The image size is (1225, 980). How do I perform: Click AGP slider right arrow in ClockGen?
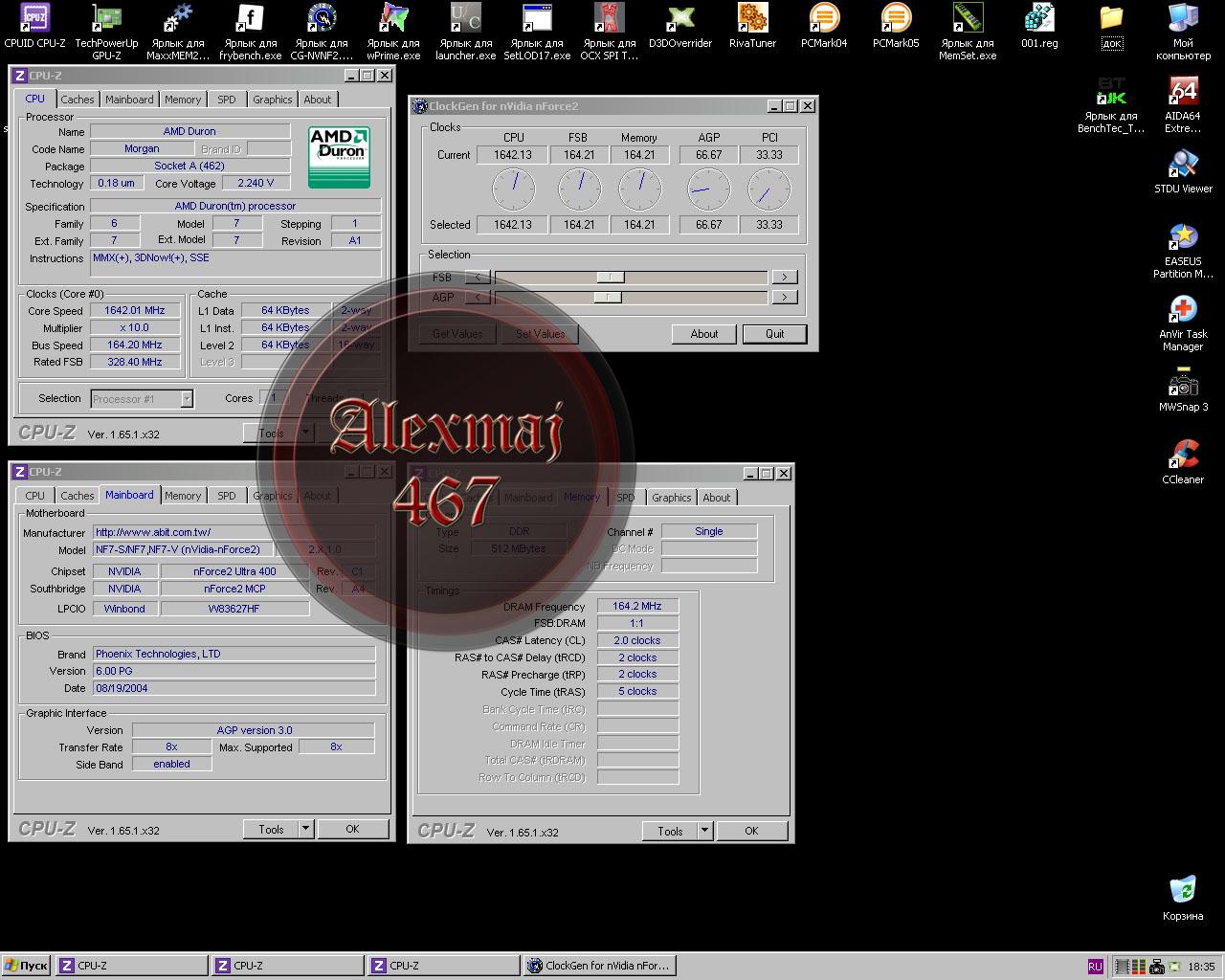(784, 297)
